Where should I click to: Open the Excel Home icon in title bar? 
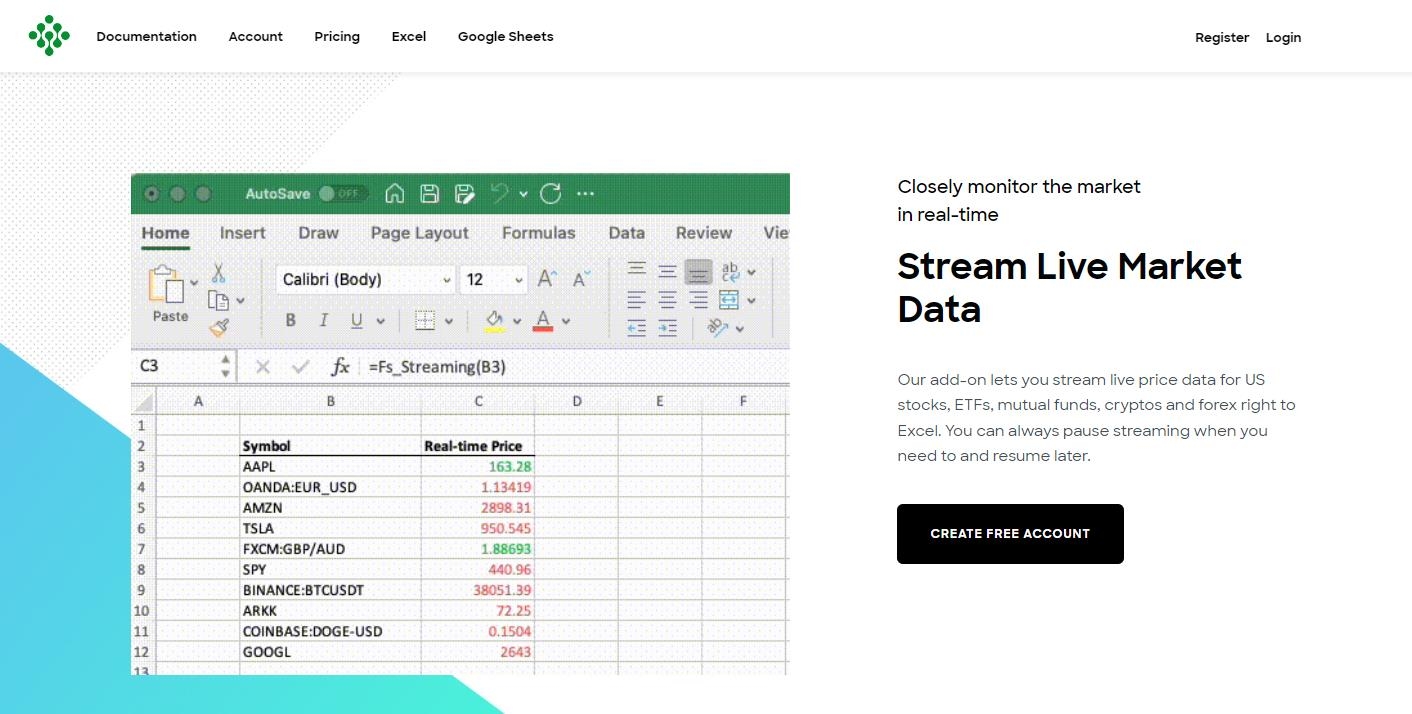[395, 194]
